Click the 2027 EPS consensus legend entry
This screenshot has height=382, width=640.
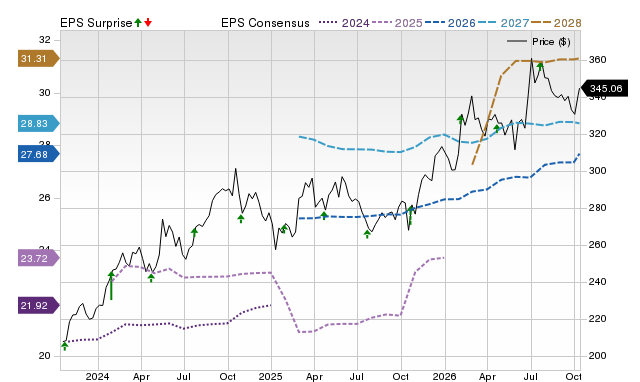[x=503, y=23]
